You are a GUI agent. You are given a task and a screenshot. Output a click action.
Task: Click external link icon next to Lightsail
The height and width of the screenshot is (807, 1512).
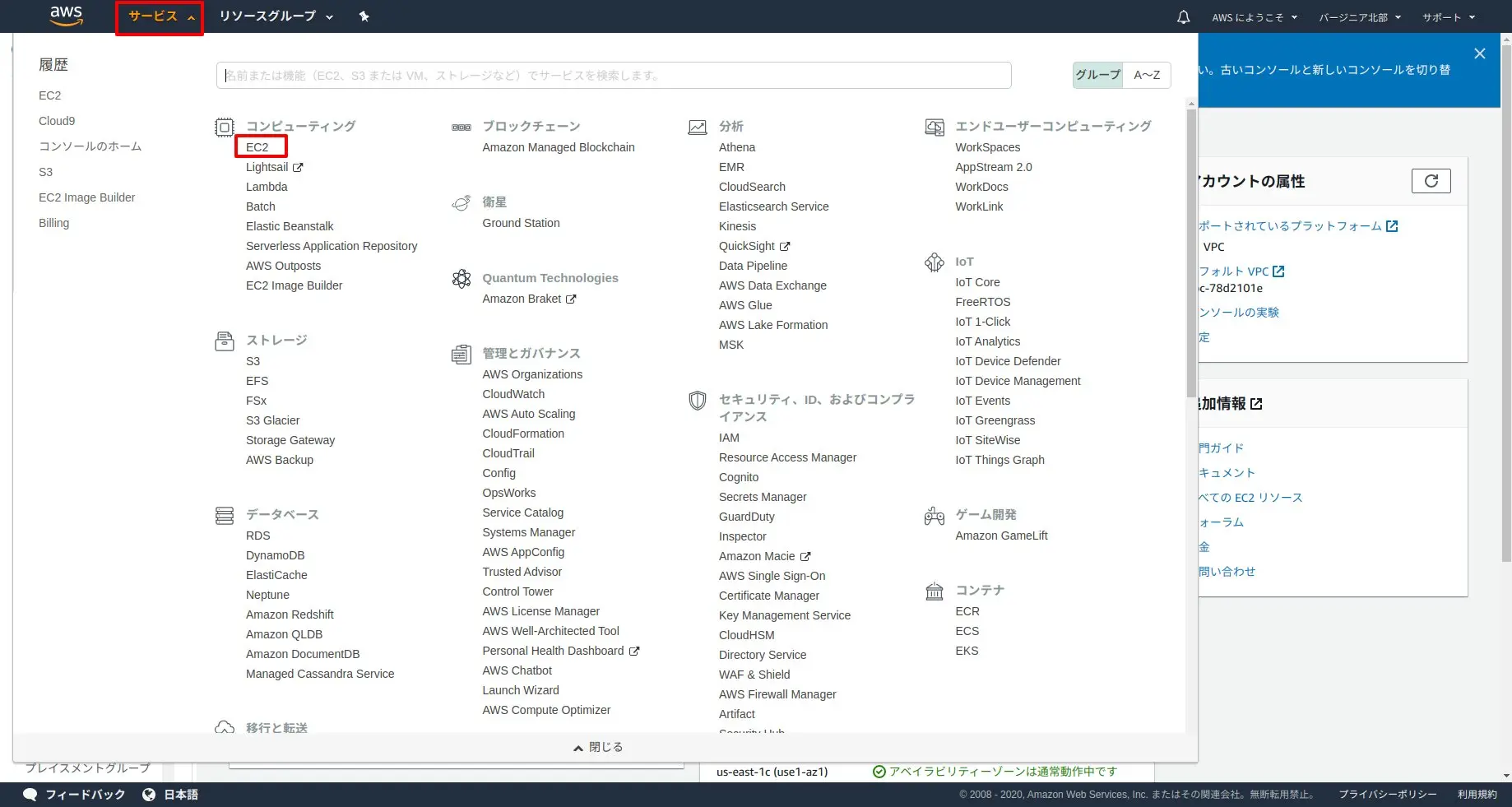[299, 167]
